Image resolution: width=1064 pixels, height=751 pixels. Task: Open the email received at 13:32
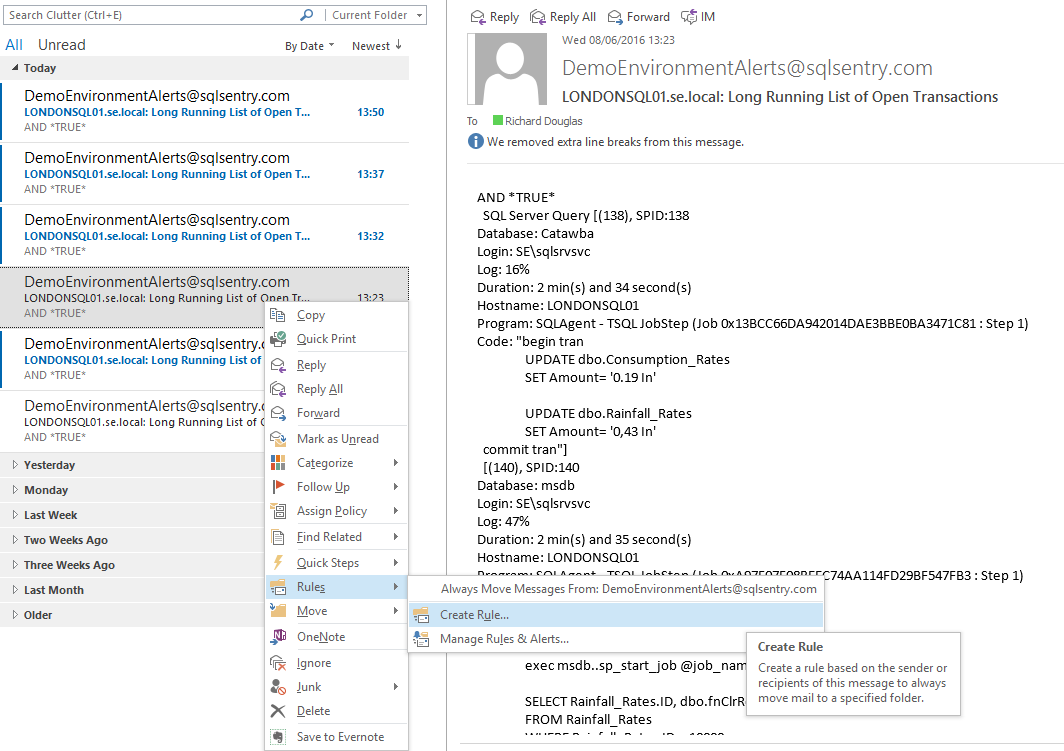pos(205,235)
